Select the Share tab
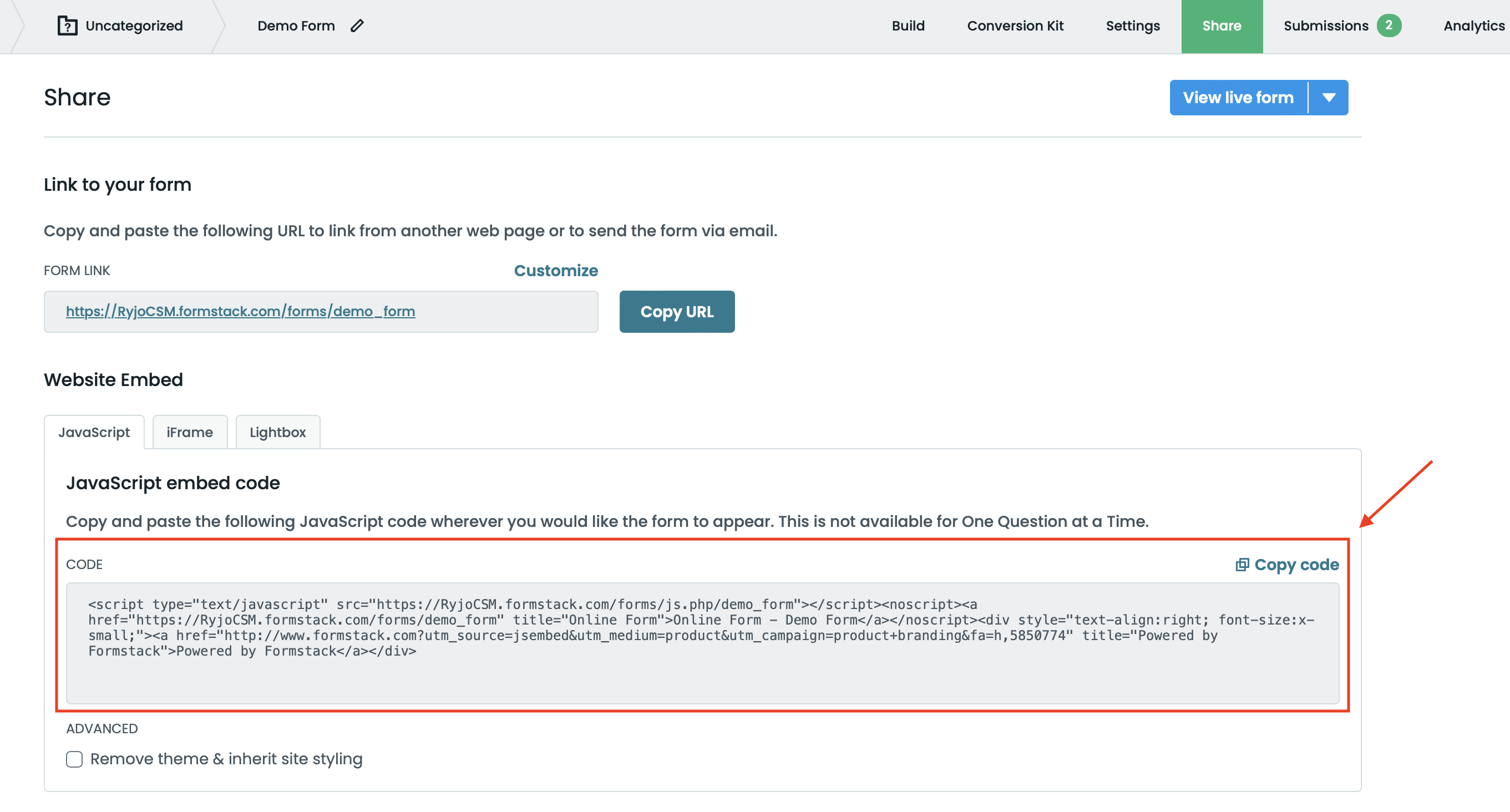The width and height of the screenshot is (1510, 812). (x=1222, y=26)
